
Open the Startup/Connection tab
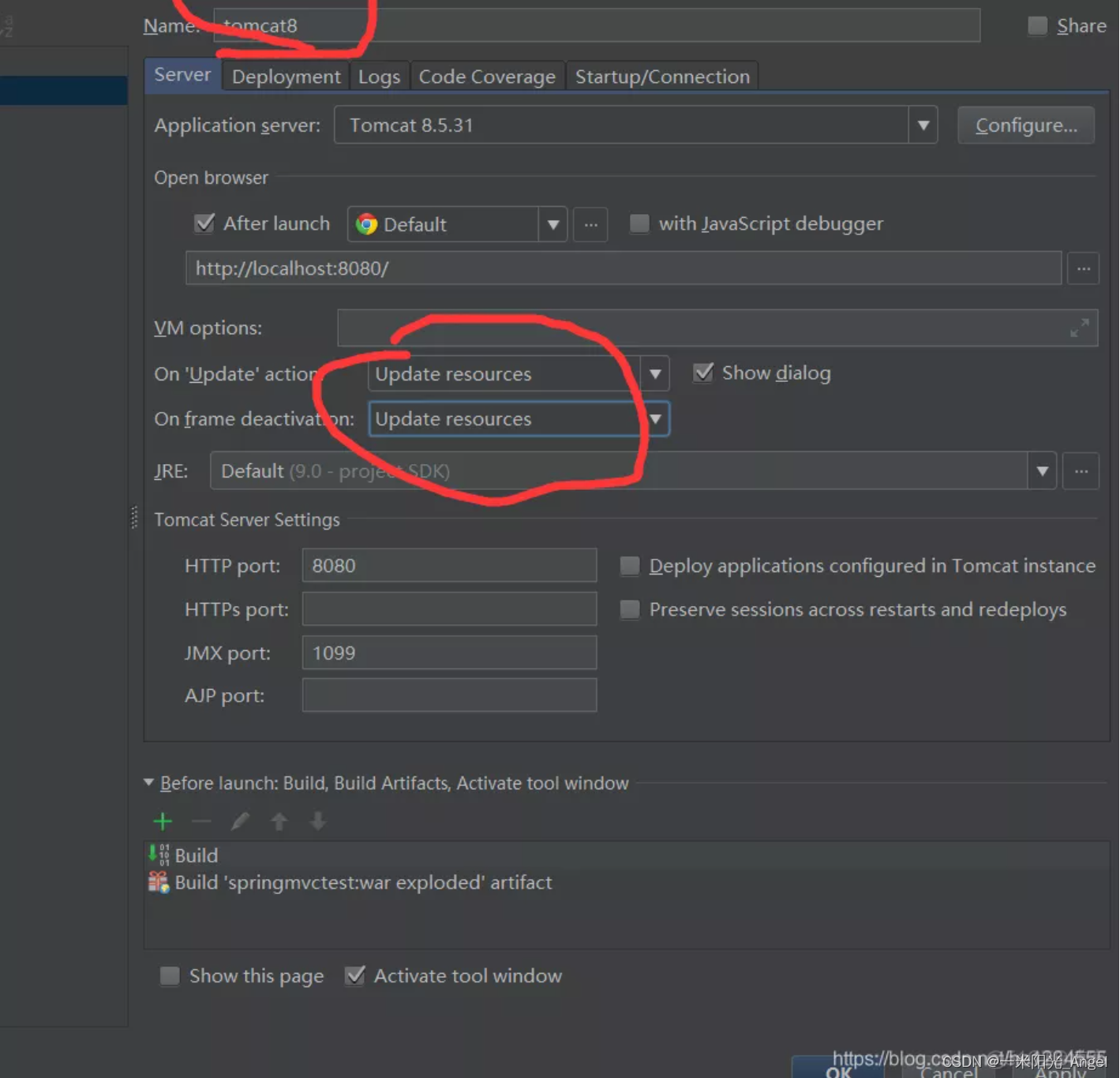tap(662, 77)
